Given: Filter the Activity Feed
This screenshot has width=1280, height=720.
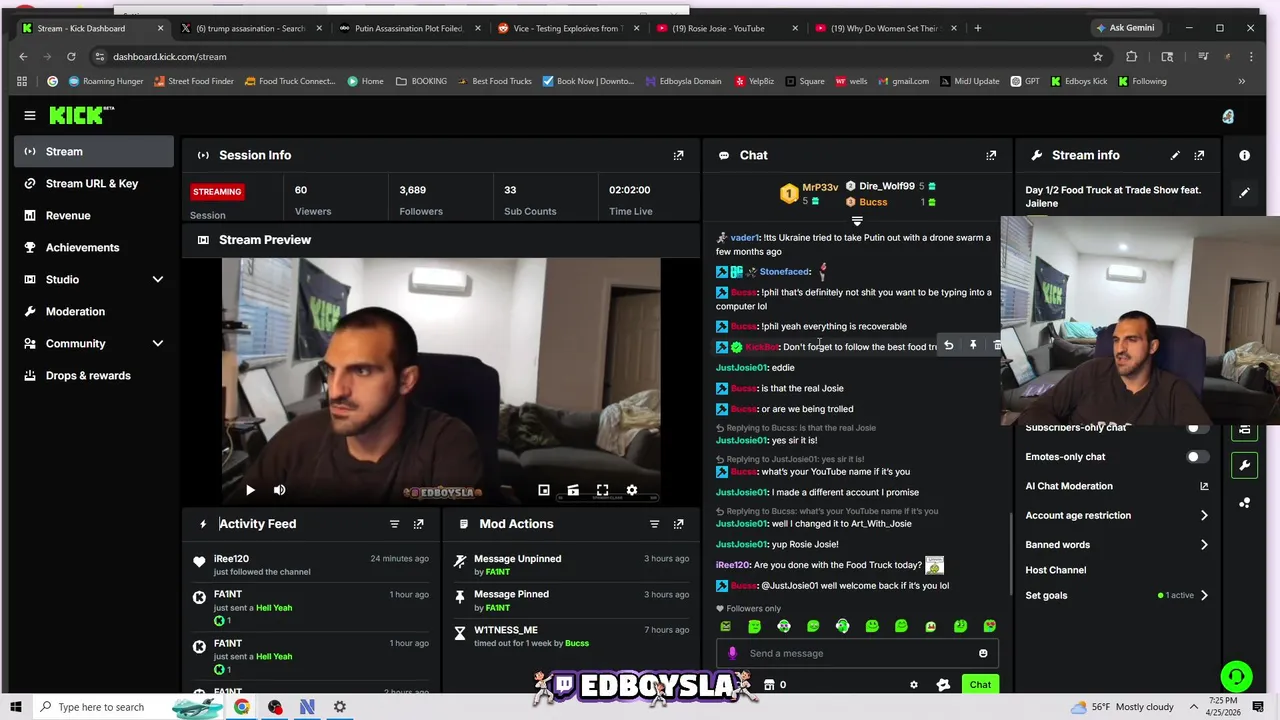Looking at the screenshot, I should tap(394, 524).
